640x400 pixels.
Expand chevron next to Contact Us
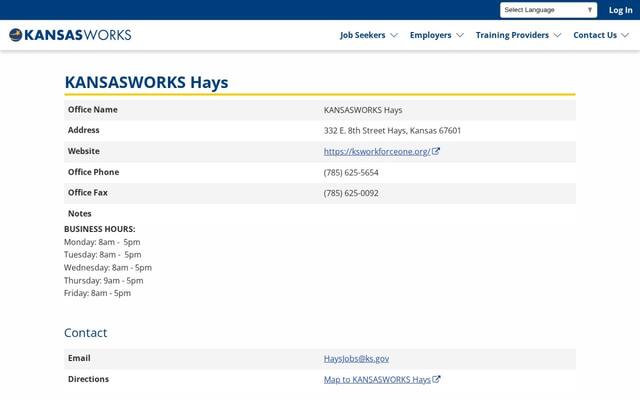(625, 36)
